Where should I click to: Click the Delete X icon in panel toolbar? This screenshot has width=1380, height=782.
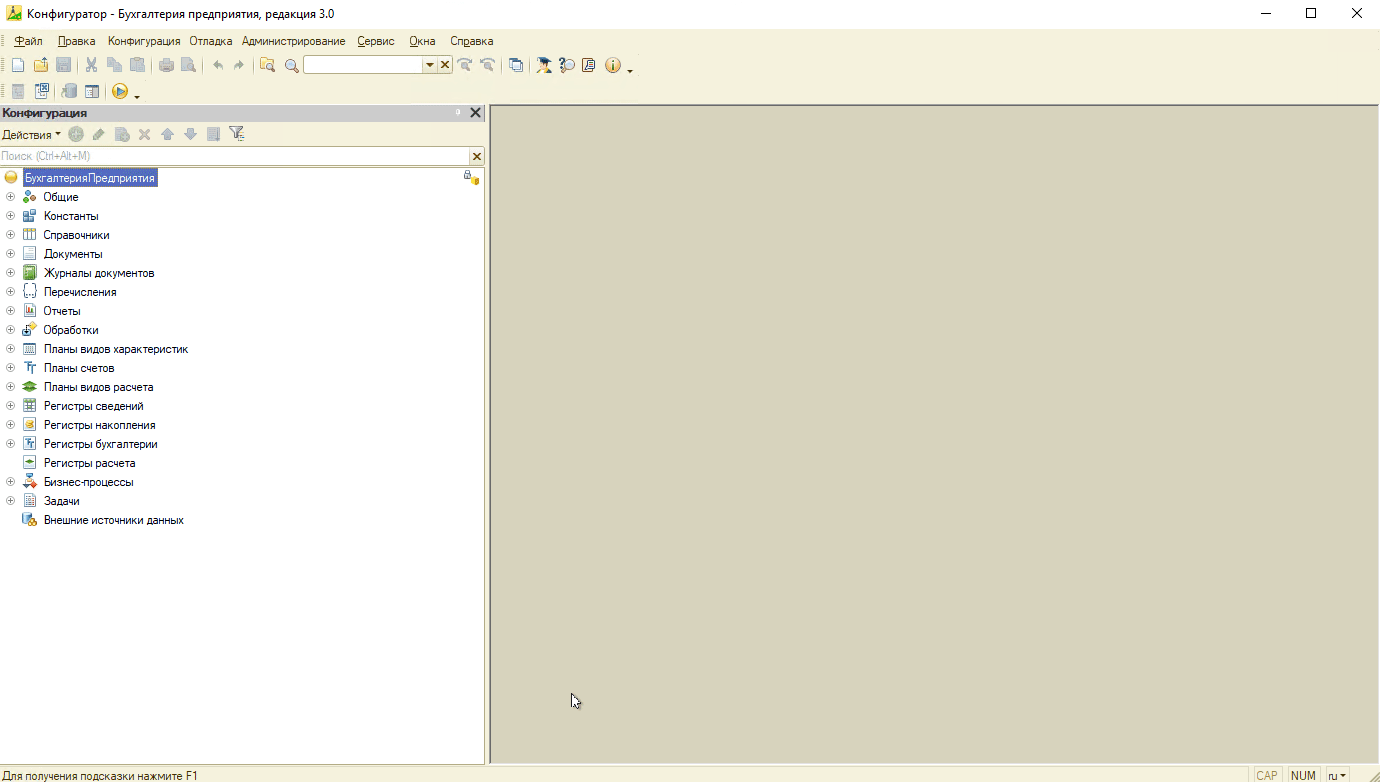tap(144, 134)
